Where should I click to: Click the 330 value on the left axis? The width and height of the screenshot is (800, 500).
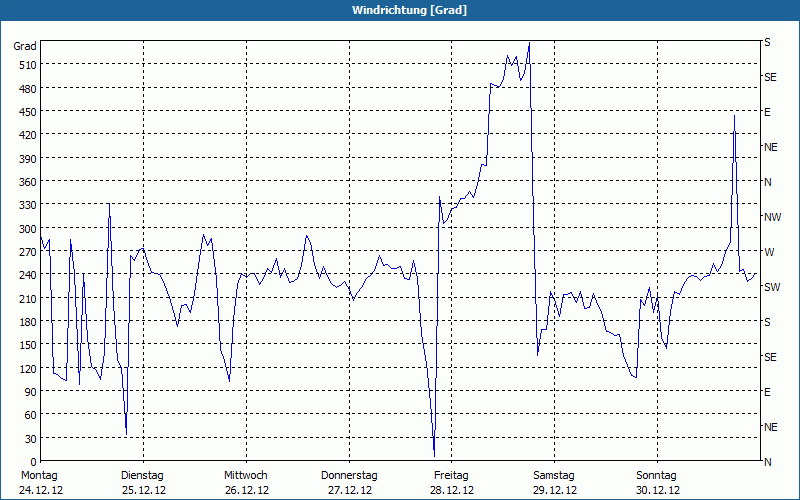point(28,205)
